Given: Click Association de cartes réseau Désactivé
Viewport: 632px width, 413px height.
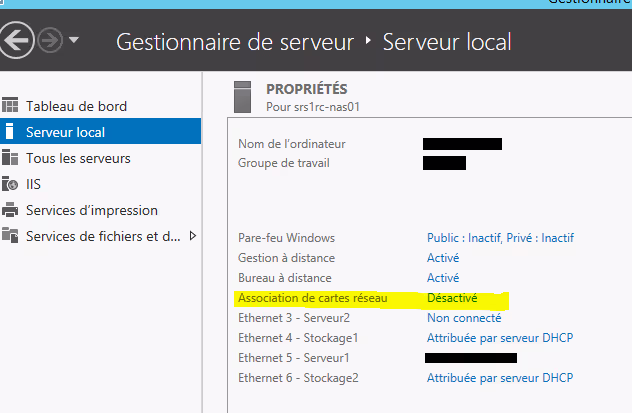Looking at the screenshot, I should 452,298.
